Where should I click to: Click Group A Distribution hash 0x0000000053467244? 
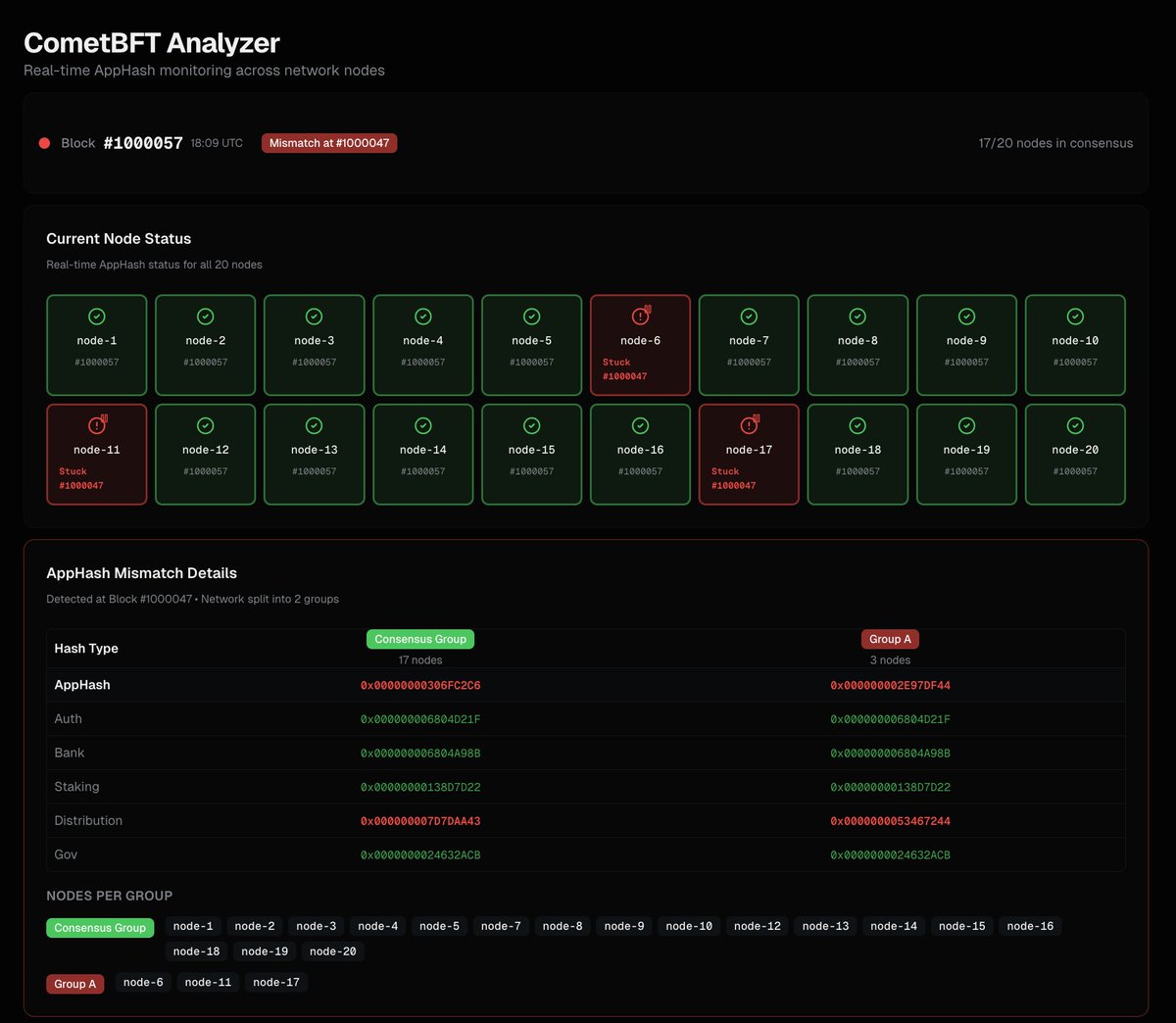click(890, 821)
